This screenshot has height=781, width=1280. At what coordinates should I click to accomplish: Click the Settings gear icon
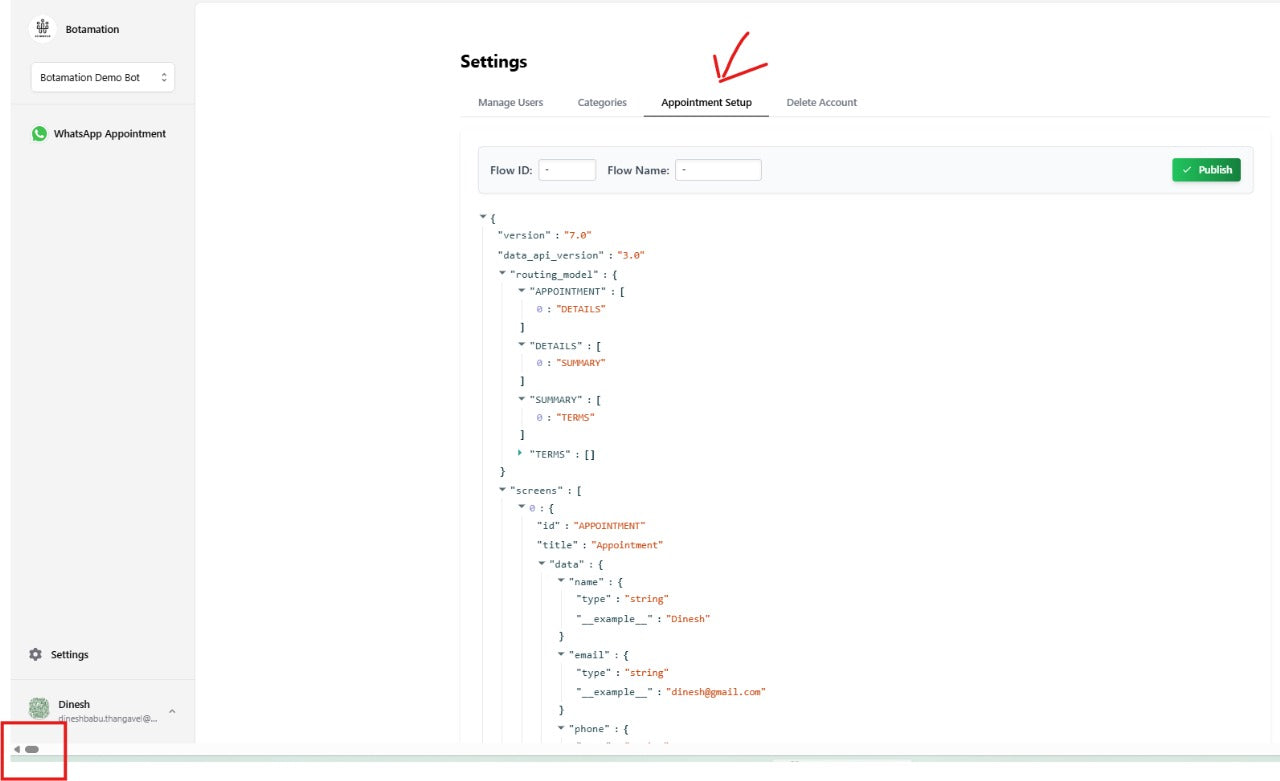pos(36,654)
